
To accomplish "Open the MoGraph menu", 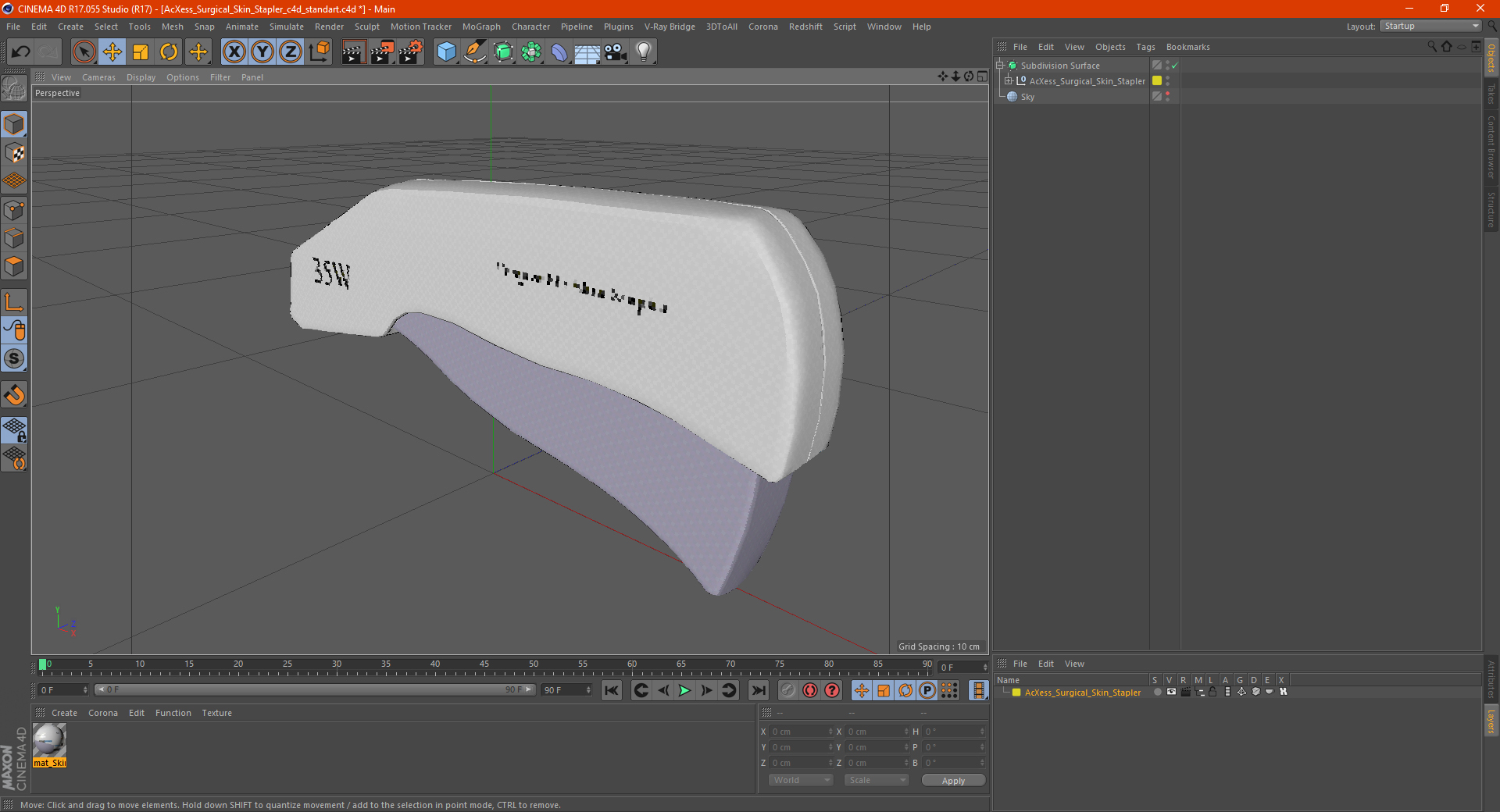I will click(481, 27).
